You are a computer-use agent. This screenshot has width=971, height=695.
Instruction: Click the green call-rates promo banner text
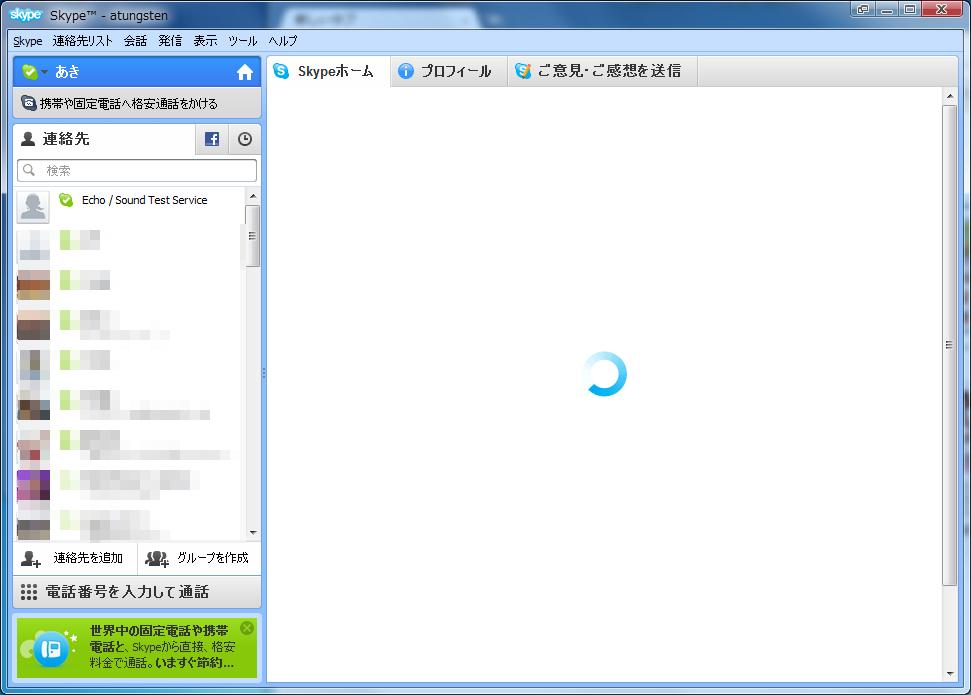tap(162, 647)
